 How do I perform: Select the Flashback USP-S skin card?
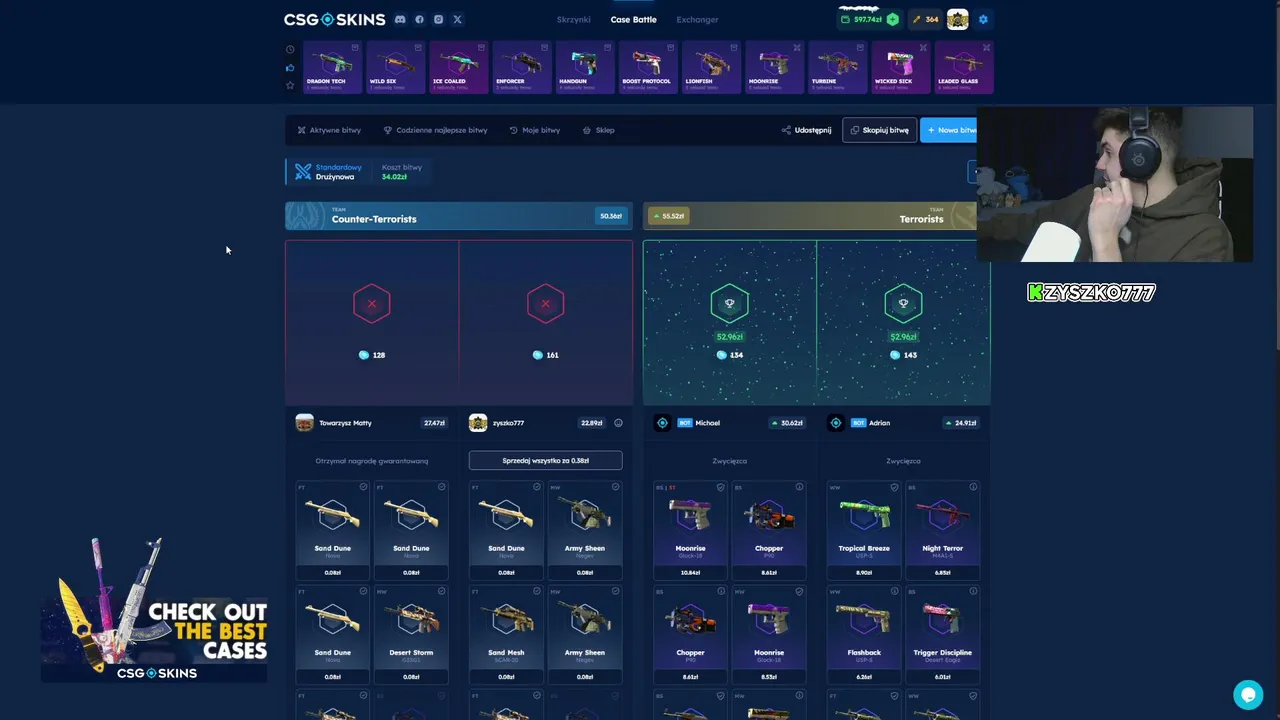[x=864, y=634]
